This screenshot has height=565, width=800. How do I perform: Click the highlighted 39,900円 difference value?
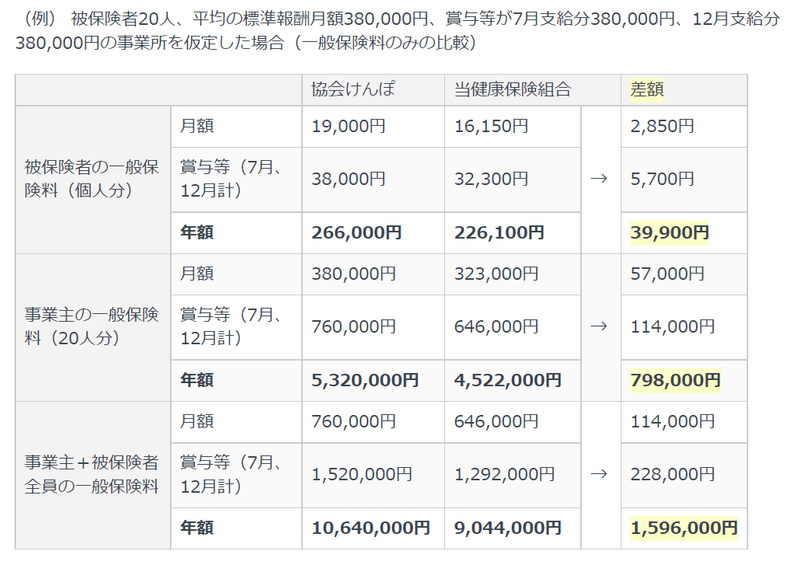669,233
